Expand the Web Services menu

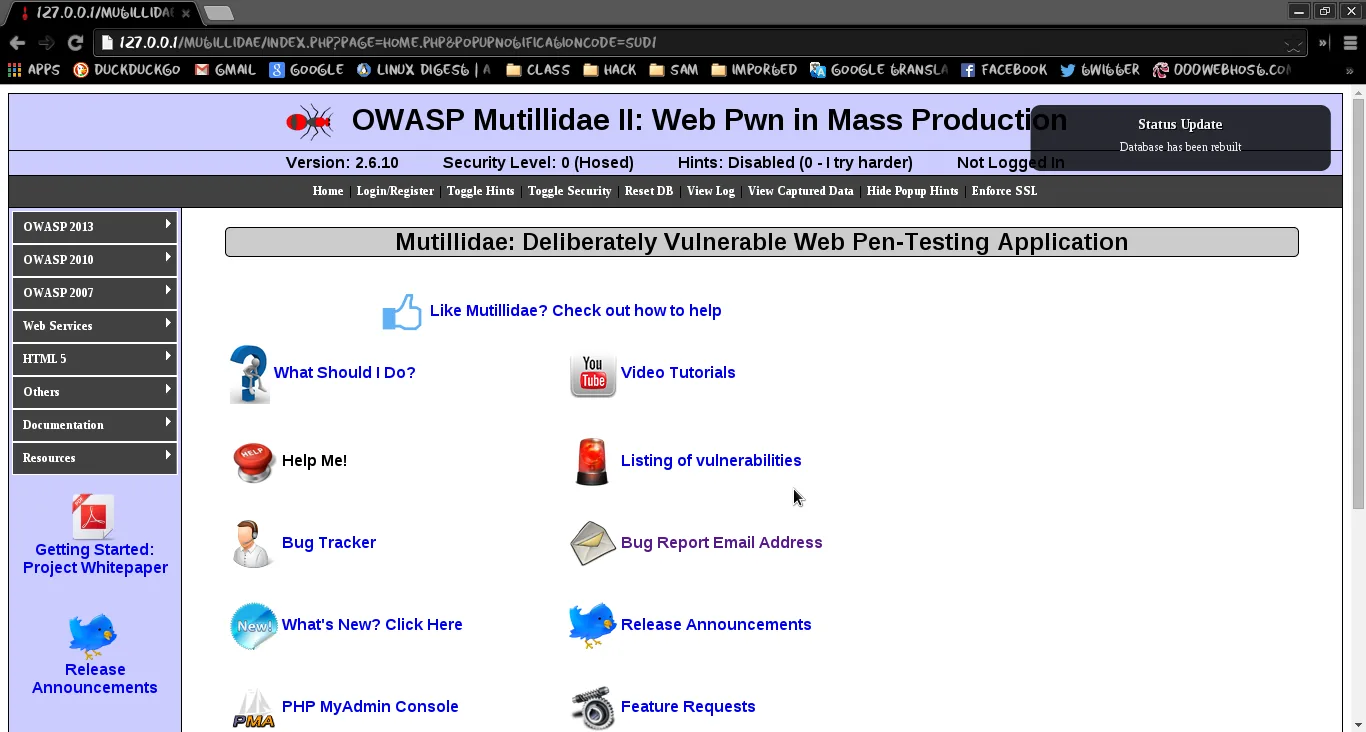tap(95, 326)
